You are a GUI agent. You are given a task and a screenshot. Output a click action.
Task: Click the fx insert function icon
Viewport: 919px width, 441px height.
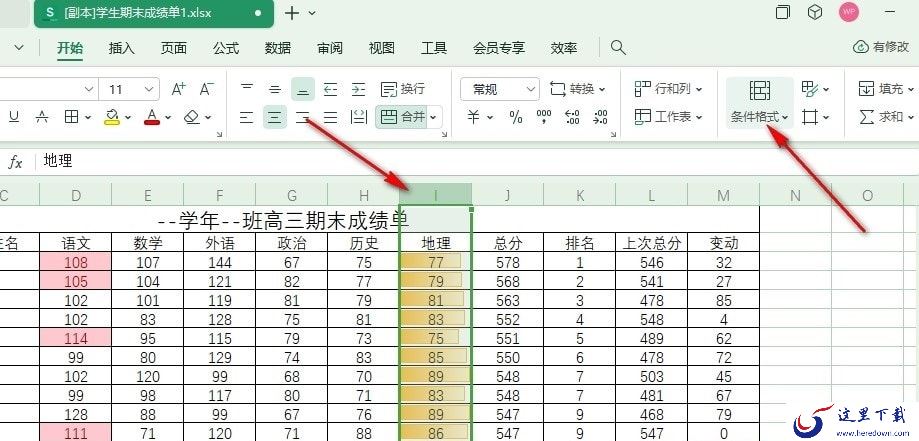click(x=15, y=162)
